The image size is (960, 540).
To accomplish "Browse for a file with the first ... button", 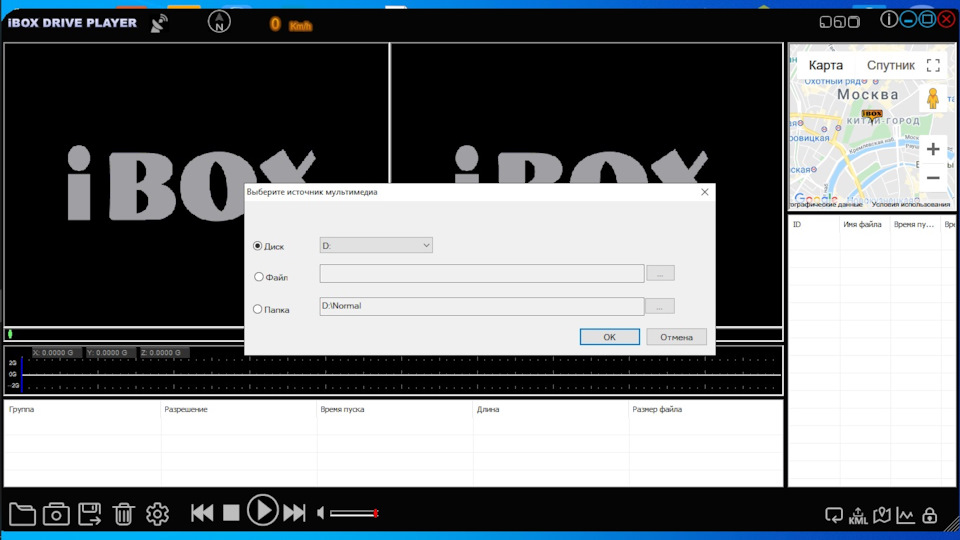I will 660,274.
